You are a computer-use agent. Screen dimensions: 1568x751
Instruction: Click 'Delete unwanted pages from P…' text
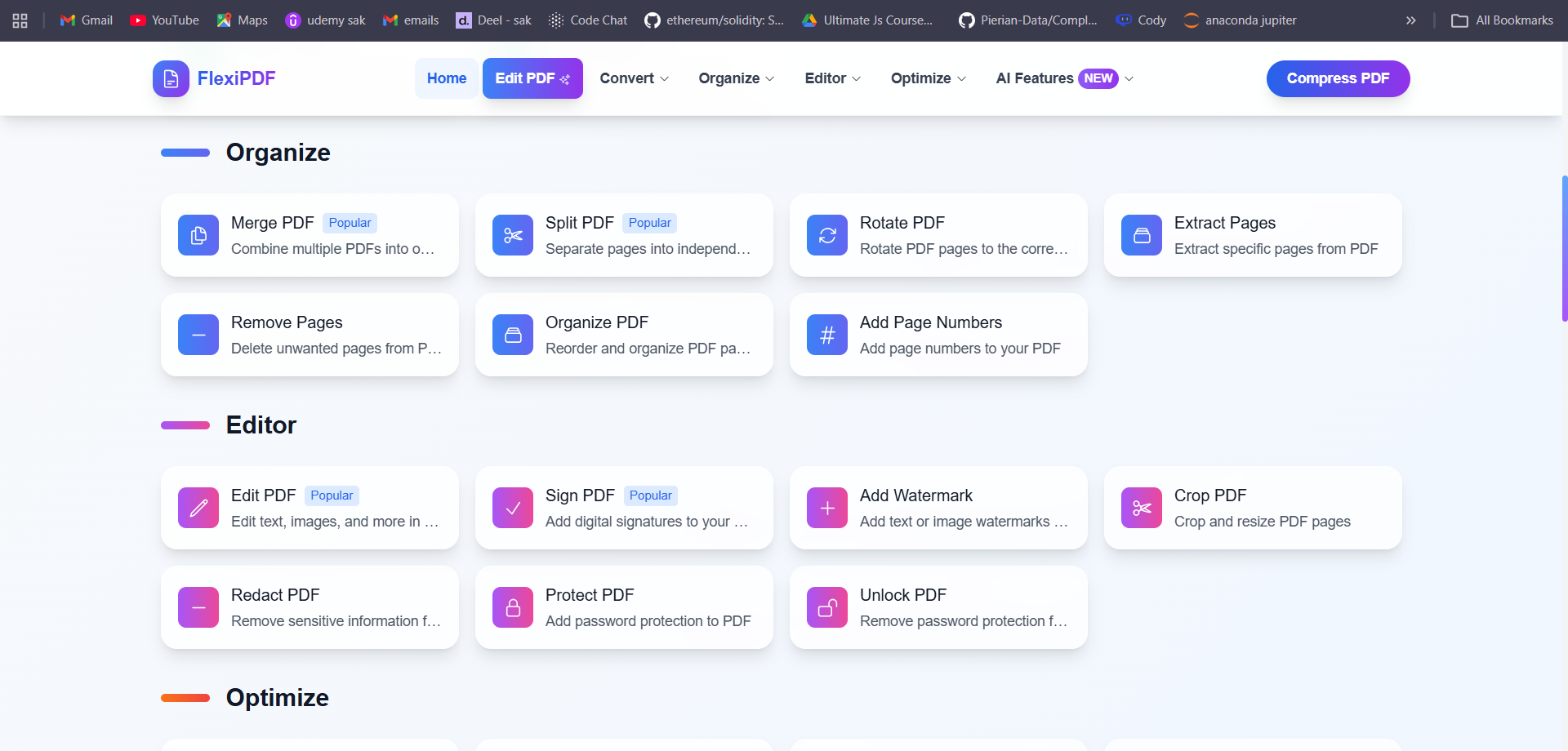(x=336, y=349)
